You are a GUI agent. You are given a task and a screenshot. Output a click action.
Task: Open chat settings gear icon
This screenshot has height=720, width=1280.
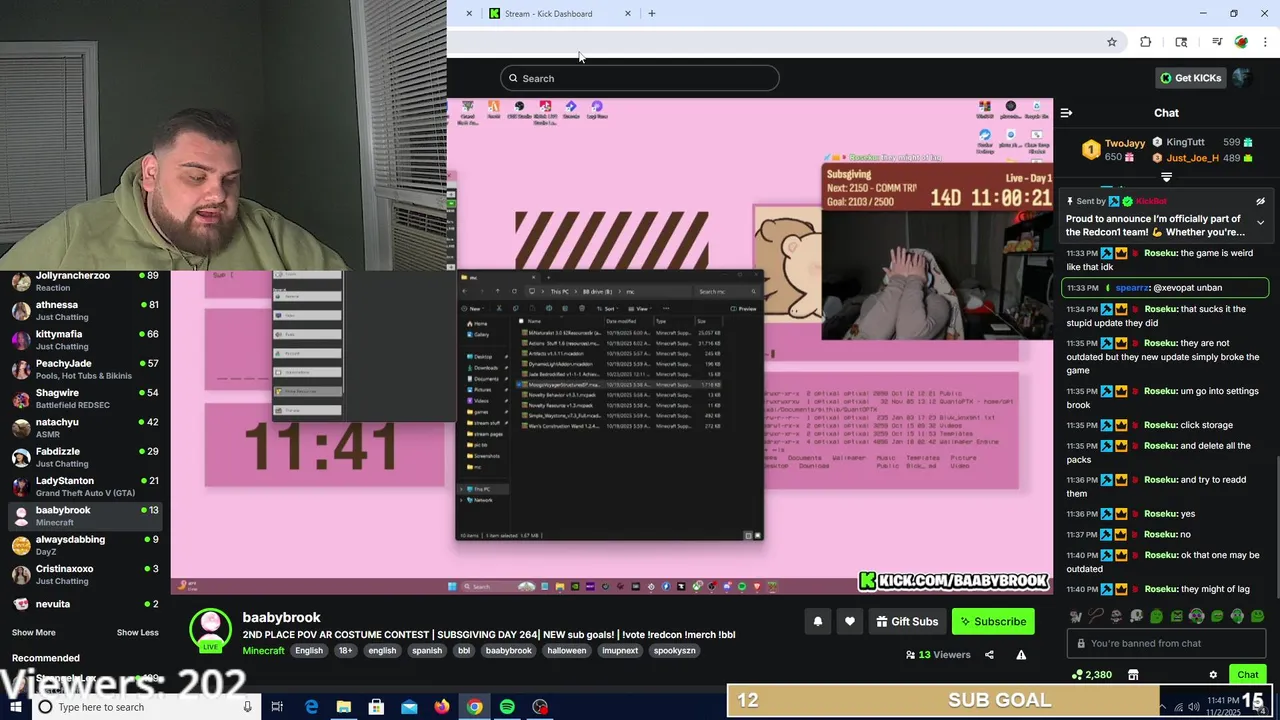click(1213, 675)
